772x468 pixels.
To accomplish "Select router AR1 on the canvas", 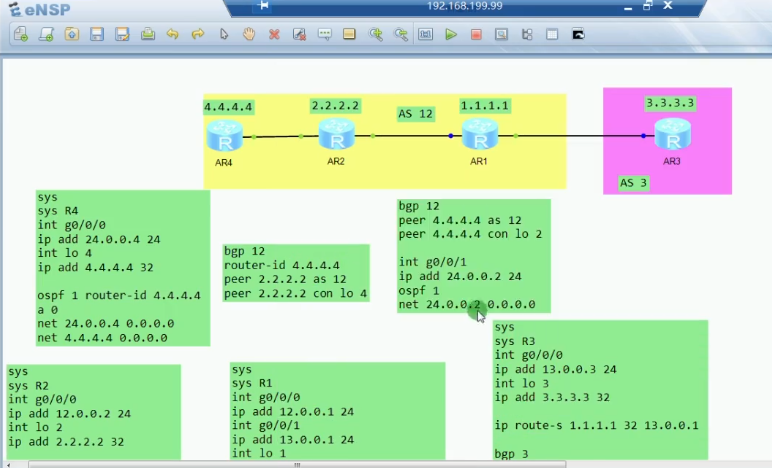I will click(480, 134).
